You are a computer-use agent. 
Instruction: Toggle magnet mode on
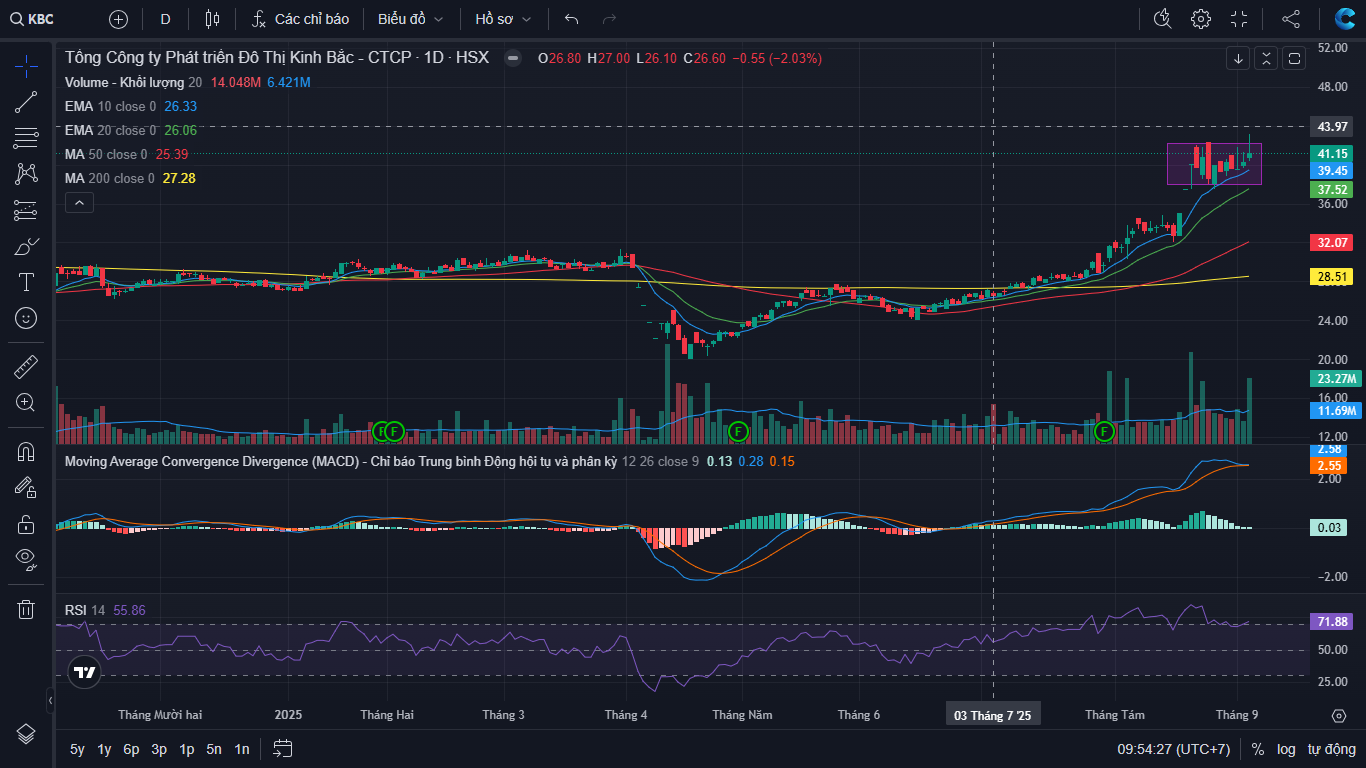pyautogui.click(x=26, y=451)
